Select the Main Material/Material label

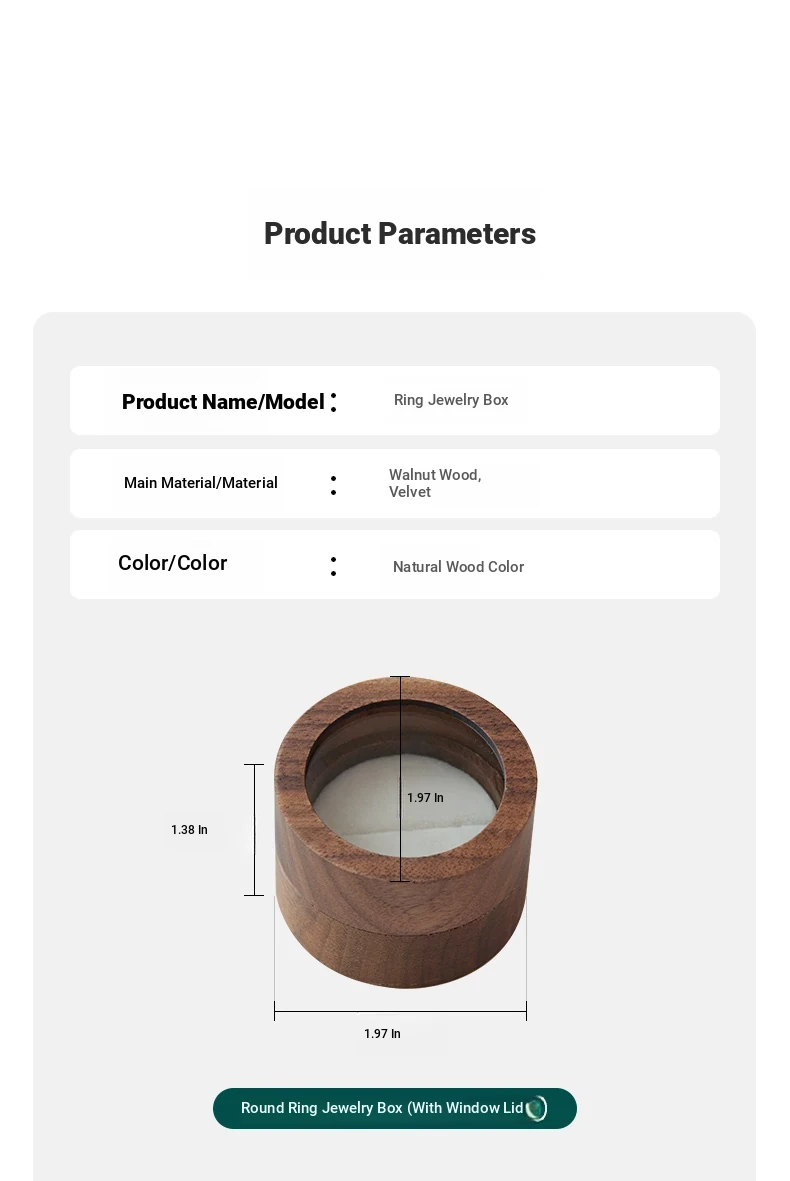(201, 483)
